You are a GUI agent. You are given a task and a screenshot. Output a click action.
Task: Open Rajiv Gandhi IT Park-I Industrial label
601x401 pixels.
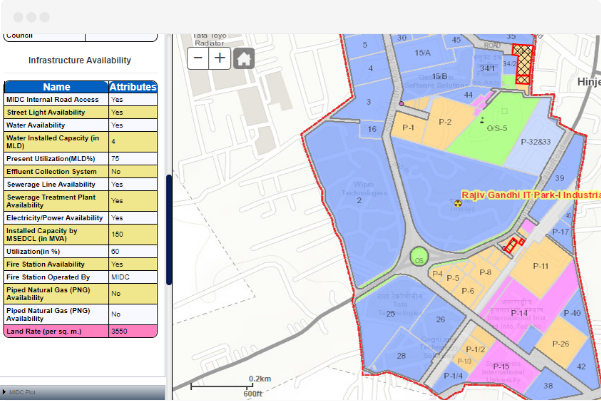pyautogui.click(x=530, y=195)
